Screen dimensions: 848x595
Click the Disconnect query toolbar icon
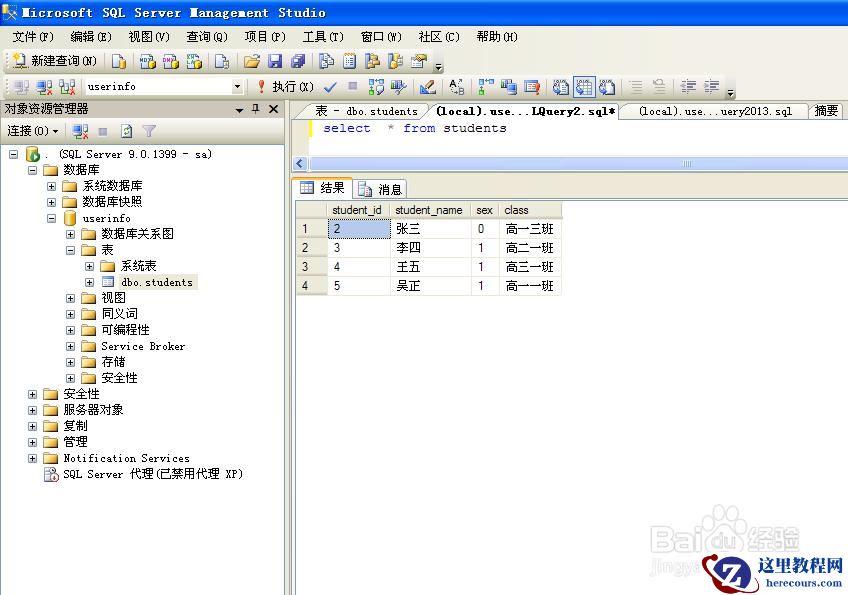click(44, 87)
